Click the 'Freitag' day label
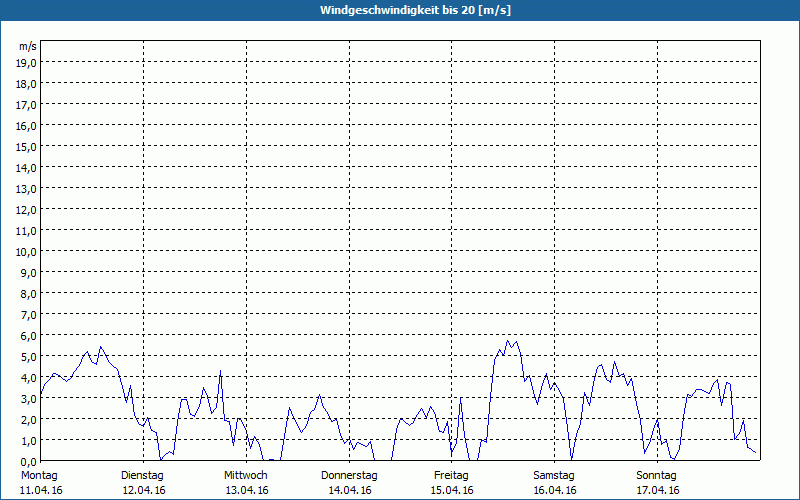This screenshot has width=800, height=500. click(x=452, y=476)
